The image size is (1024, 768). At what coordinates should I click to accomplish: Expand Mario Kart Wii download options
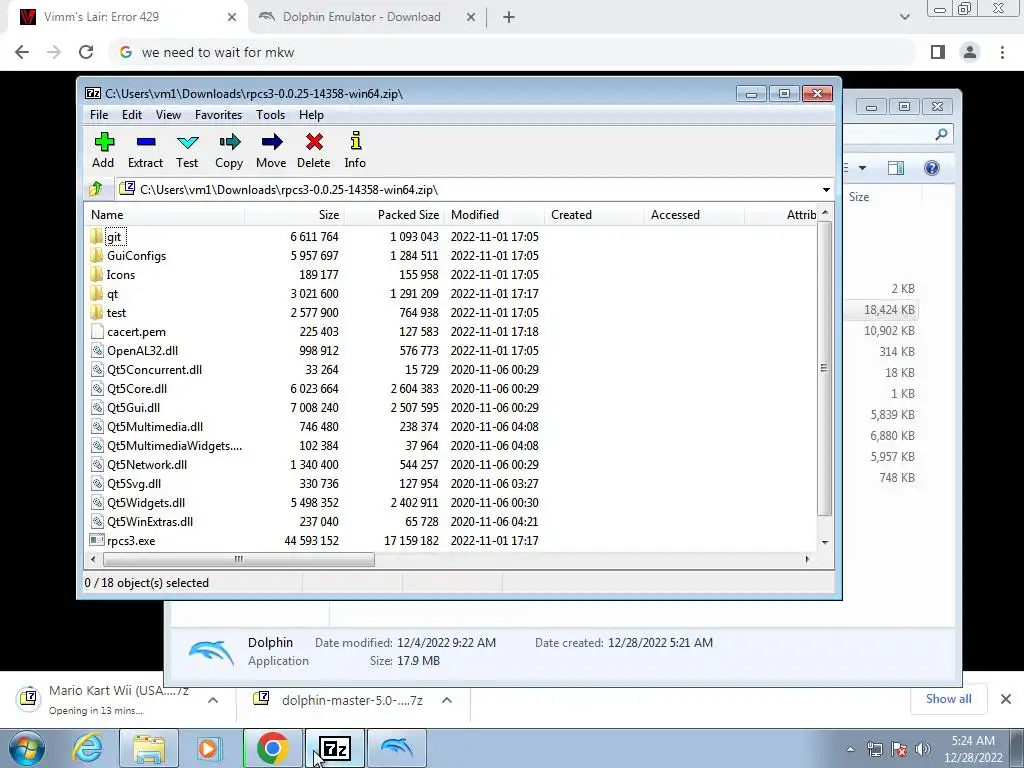pyautogui.click(x=213, y=700)
